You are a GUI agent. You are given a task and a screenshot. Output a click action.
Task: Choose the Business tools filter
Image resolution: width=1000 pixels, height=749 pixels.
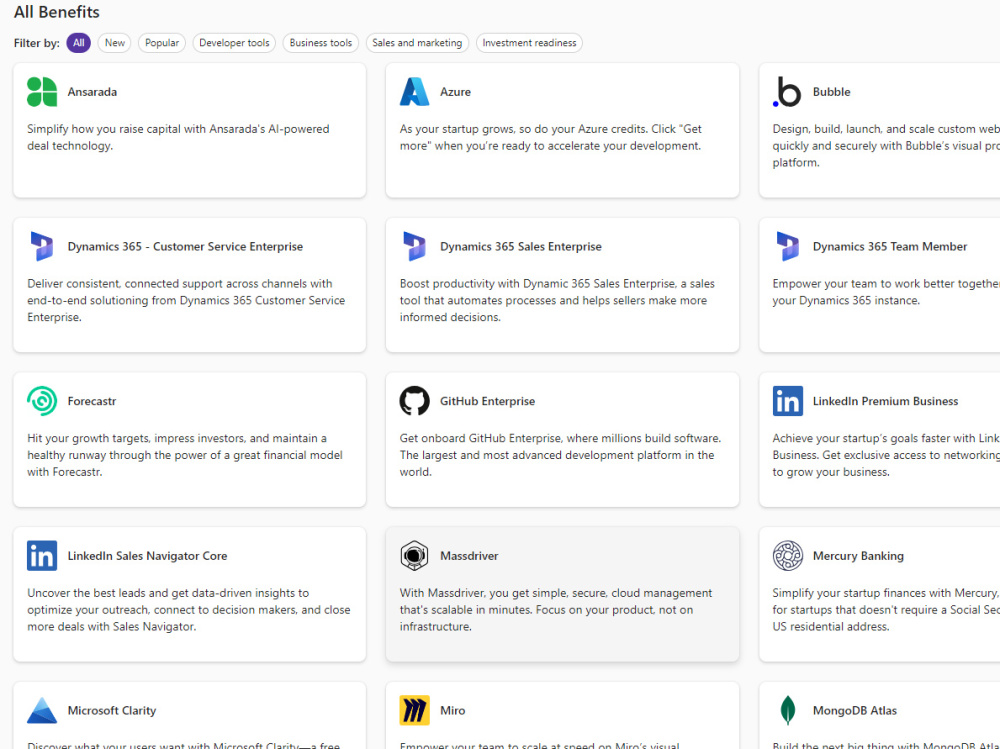321,43
